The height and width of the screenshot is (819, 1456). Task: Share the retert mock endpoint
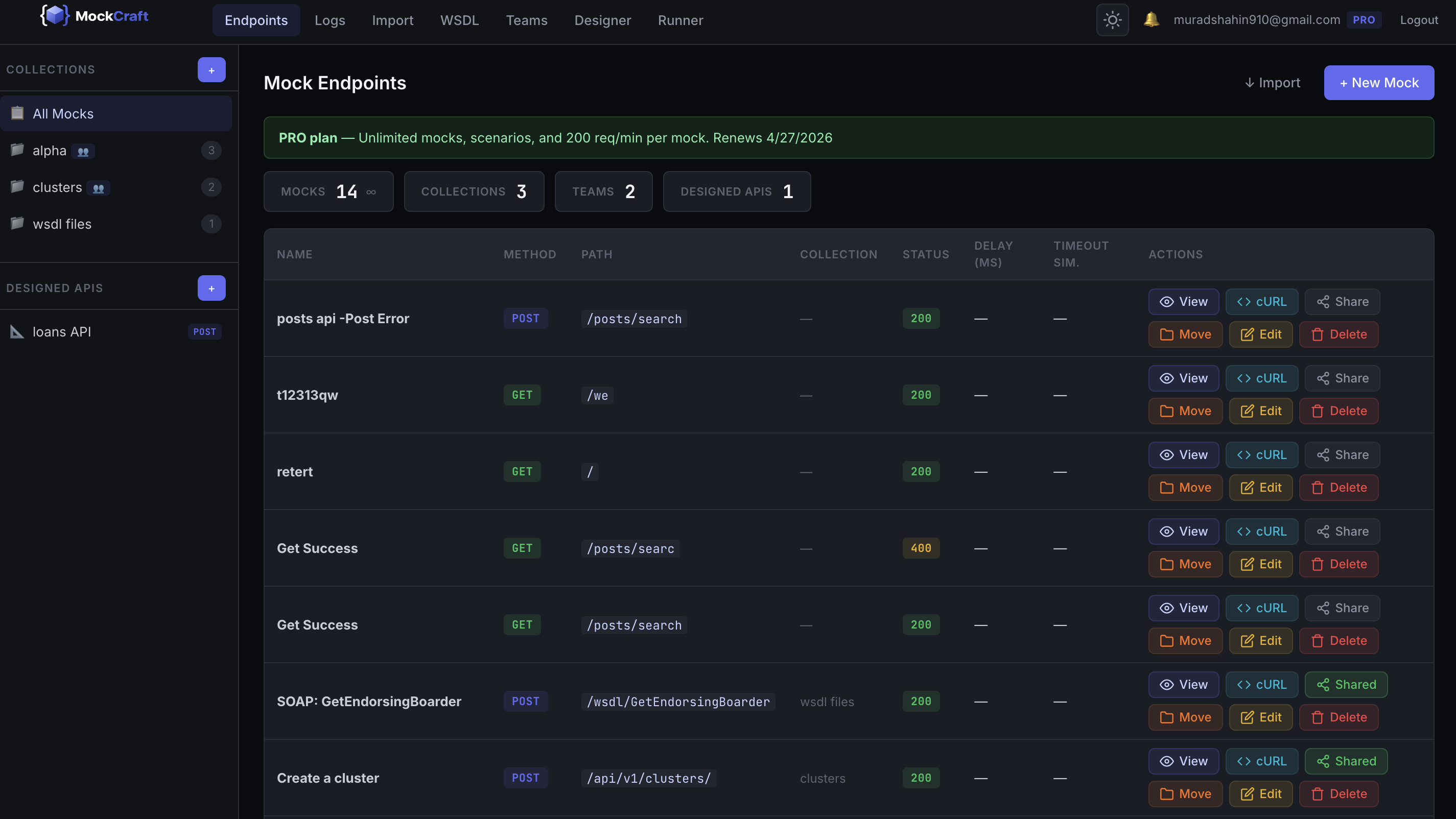click(x=1342, y=454)
